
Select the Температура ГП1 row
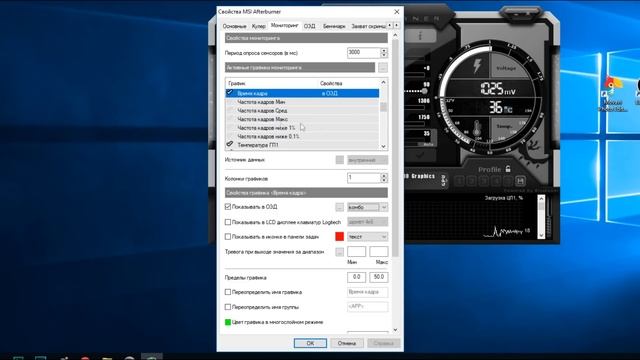[302, 145]
